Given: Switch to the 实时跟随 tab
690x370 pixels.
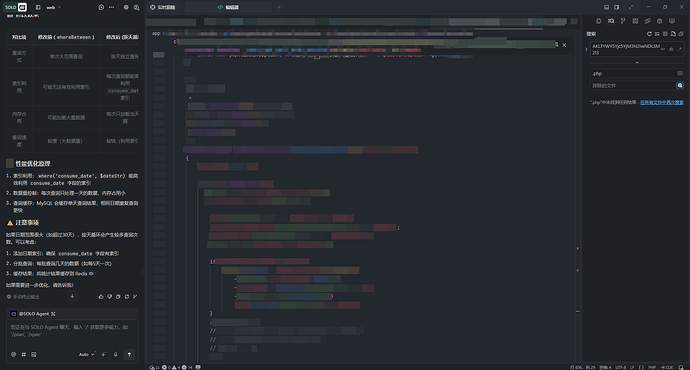Looking at the screenshot, I should click(x=163, y=7).
